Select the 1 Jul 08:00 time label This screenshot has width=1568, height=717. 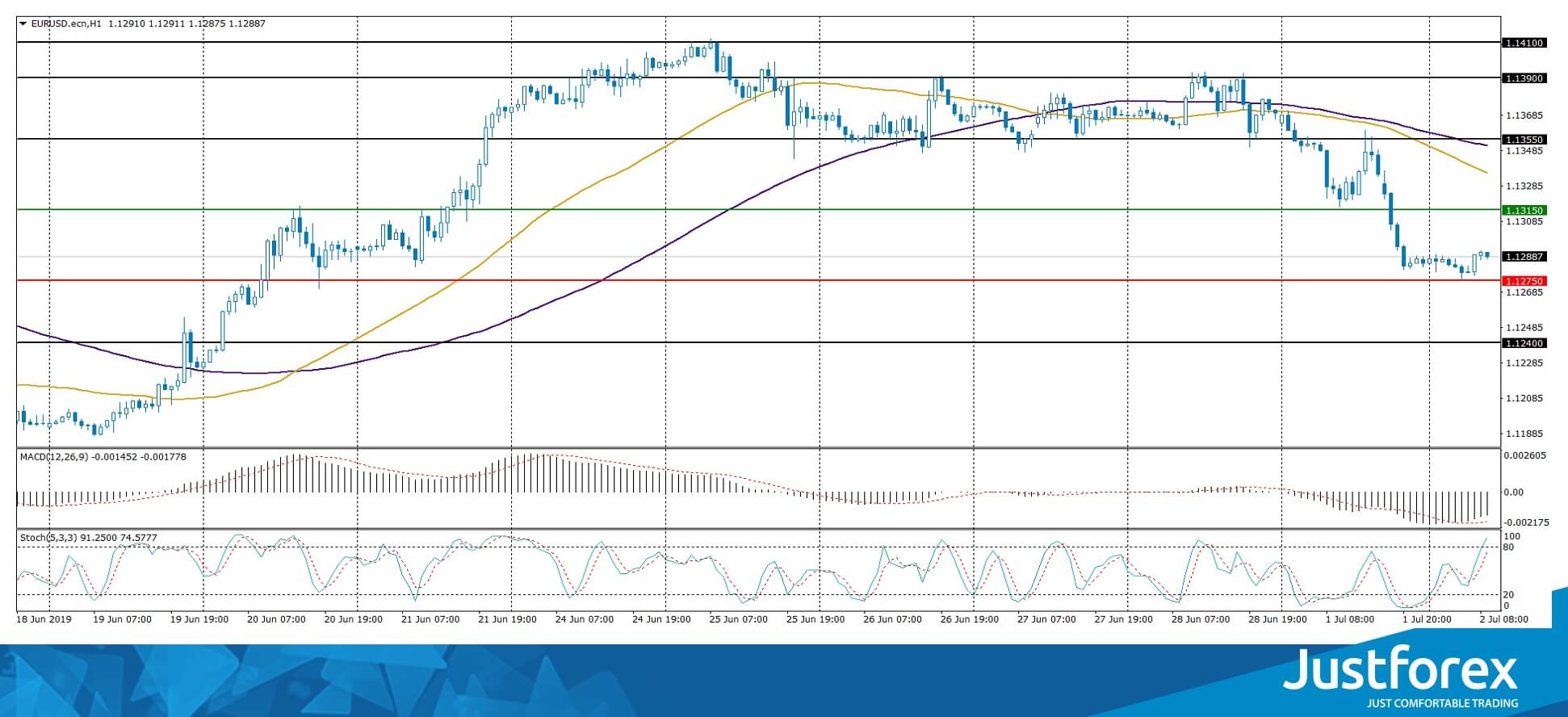1352,619
